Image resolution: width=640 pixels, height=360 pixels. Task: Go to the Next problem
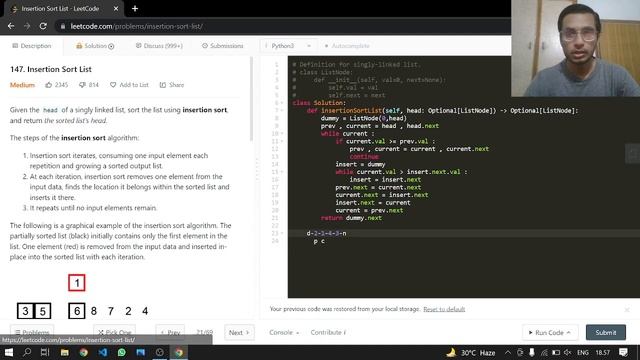[239, 332]
